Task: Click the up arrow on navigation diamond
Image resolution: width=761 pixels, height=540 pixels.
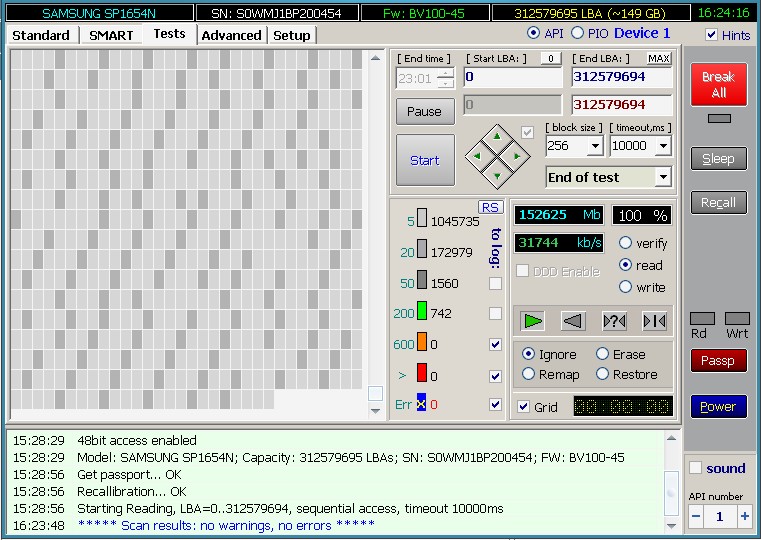Action: tap(497, 137)
